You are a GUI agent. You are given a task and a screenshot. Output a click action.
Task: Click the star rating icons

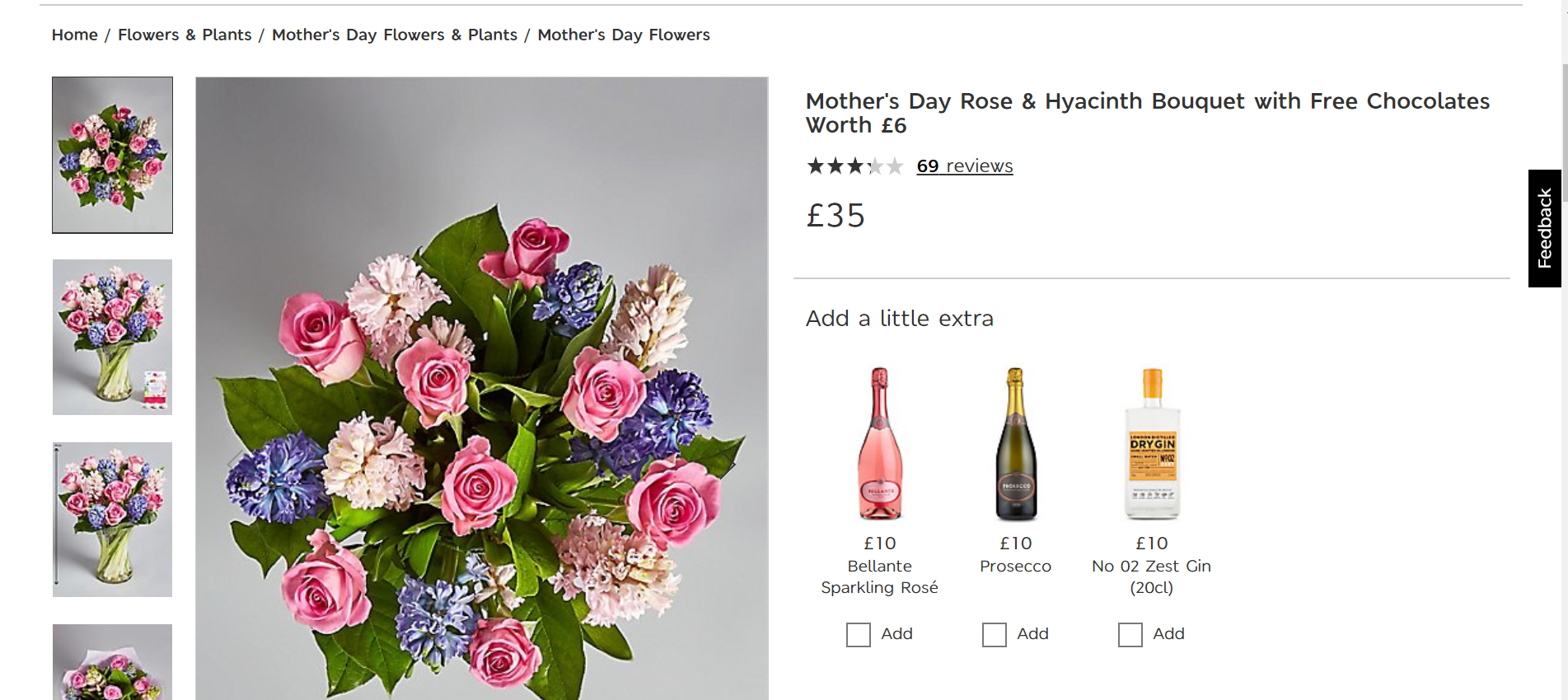(x=855, y=166)
